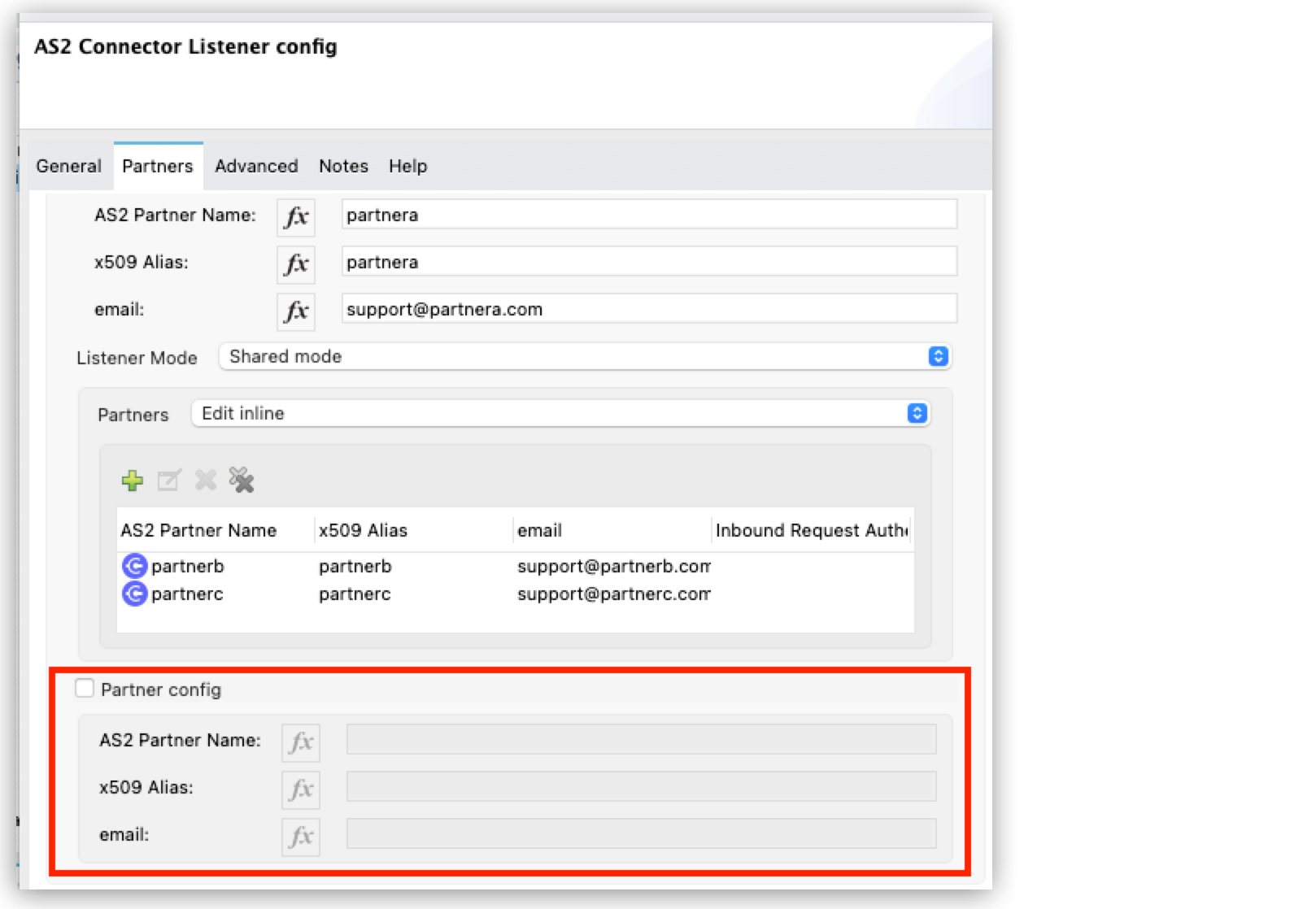Click the support@partnerb.com cell
This screenshot has width=1316, height=909.
[x=614, y=566]
